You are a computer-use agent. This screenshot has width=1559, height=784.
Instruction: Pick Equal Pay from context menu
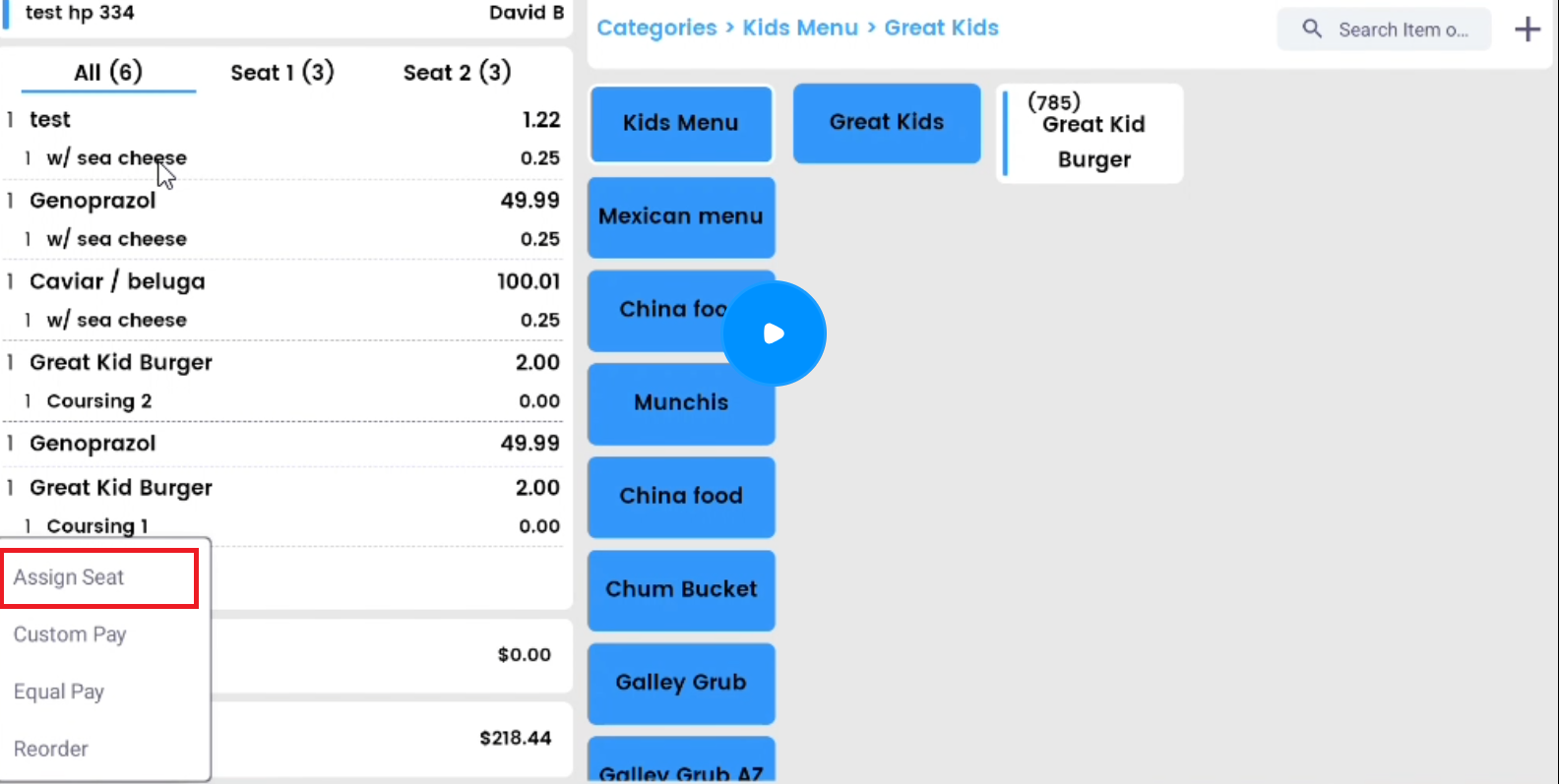pos(59,692)
